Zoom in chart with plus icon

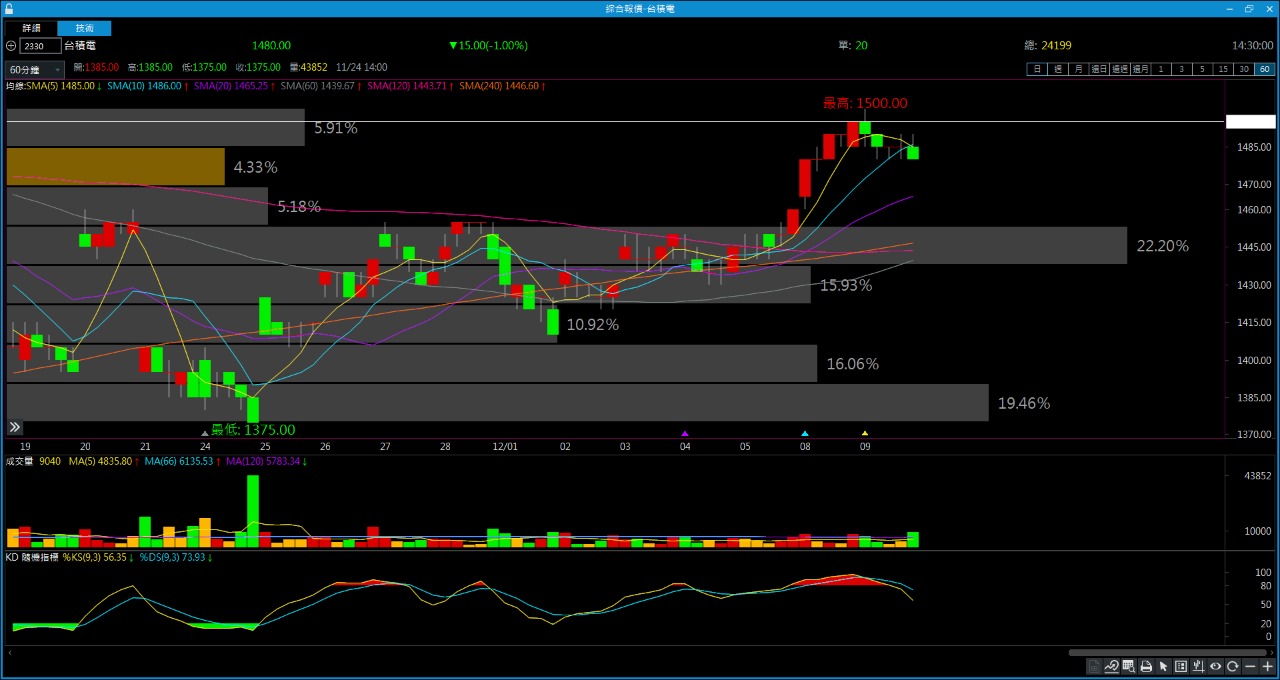click(x=1267, y=666)
